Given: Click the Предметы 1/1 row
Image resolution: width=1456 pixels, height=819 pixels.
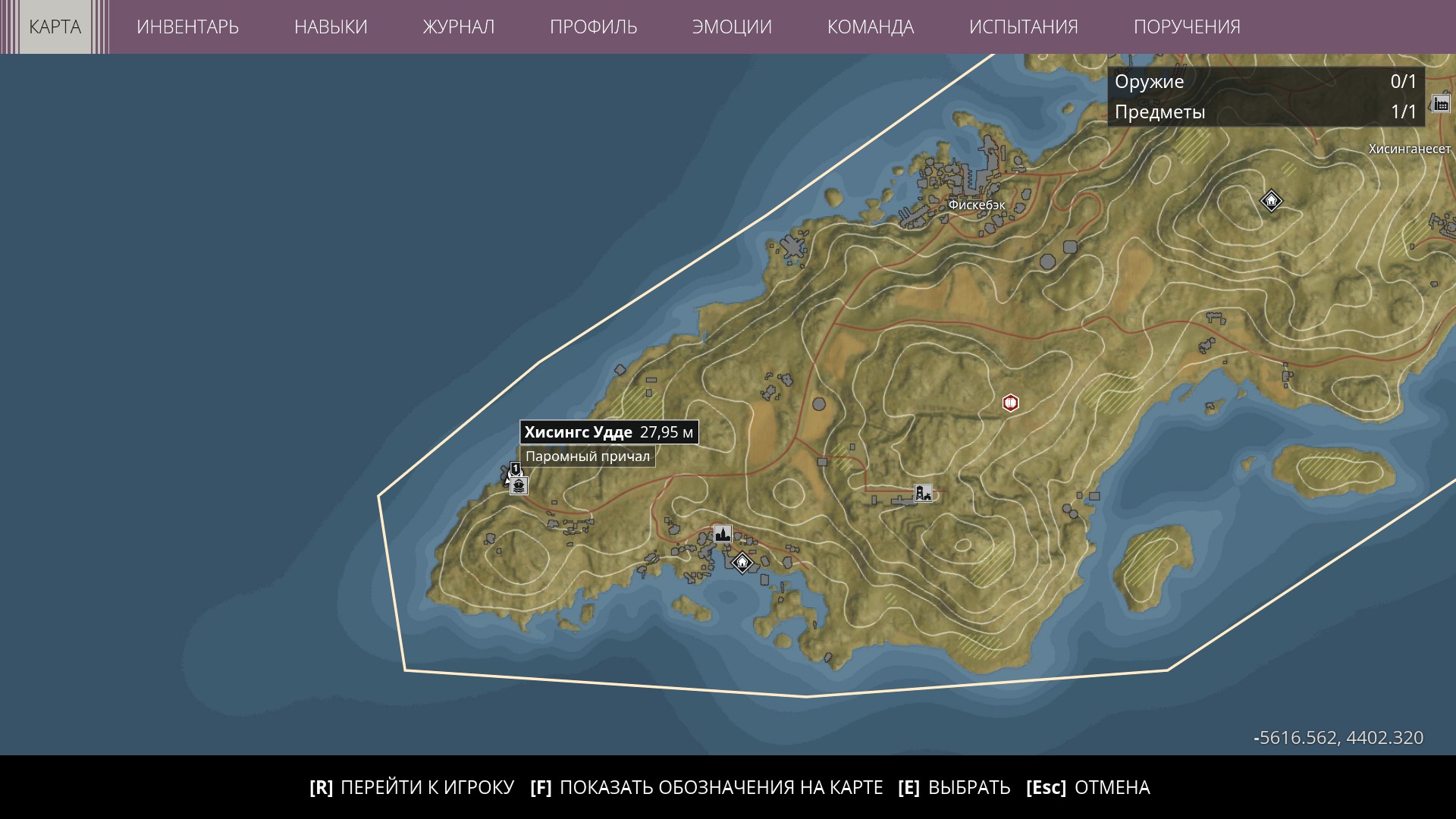Looking at the screenshot, I should [x=1266, y=112].
